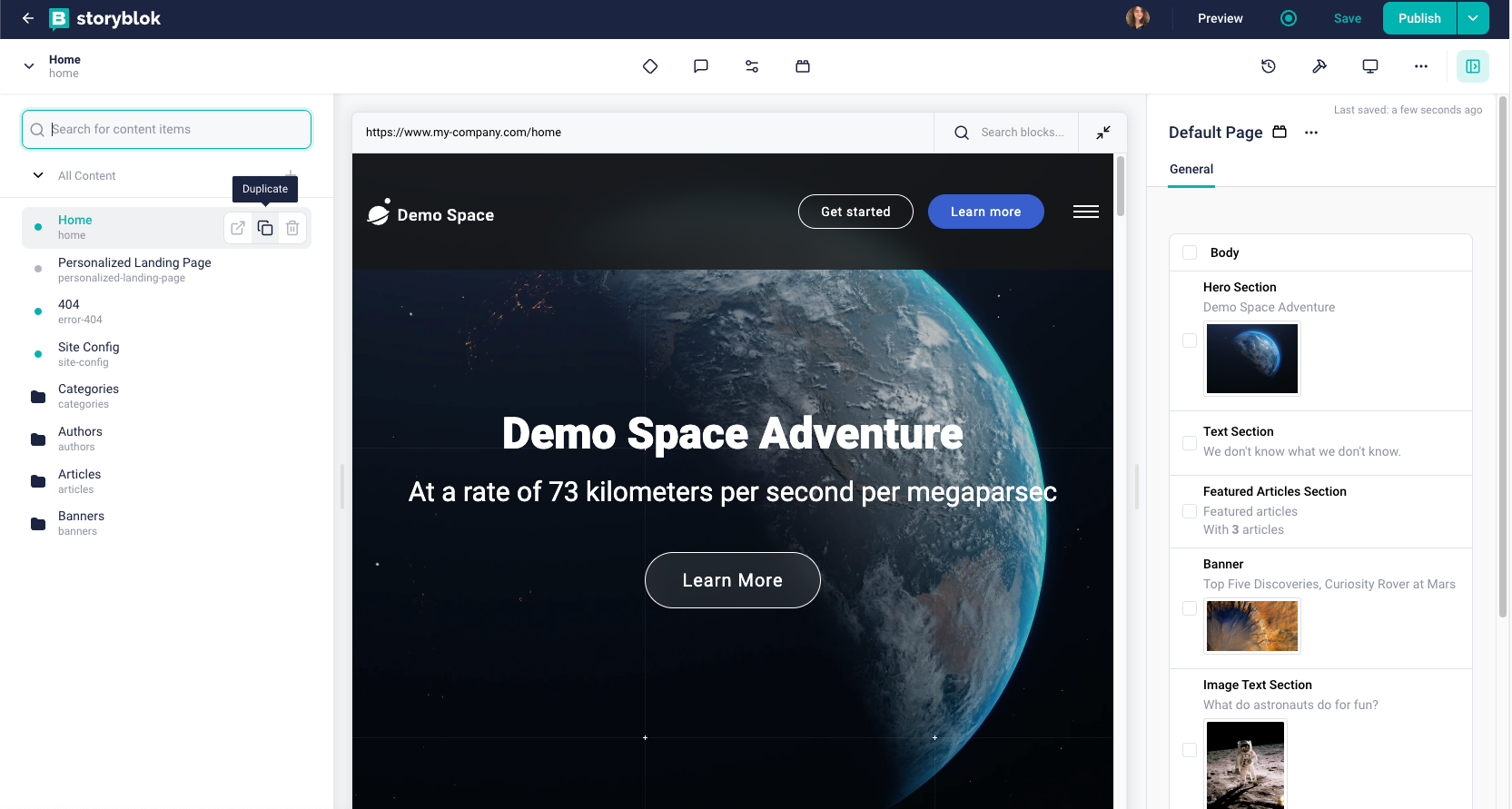The width and height of the screenshot is (1512, 809).
Task: Select the Hero Section checkbox
Action: click(1190, 340)
